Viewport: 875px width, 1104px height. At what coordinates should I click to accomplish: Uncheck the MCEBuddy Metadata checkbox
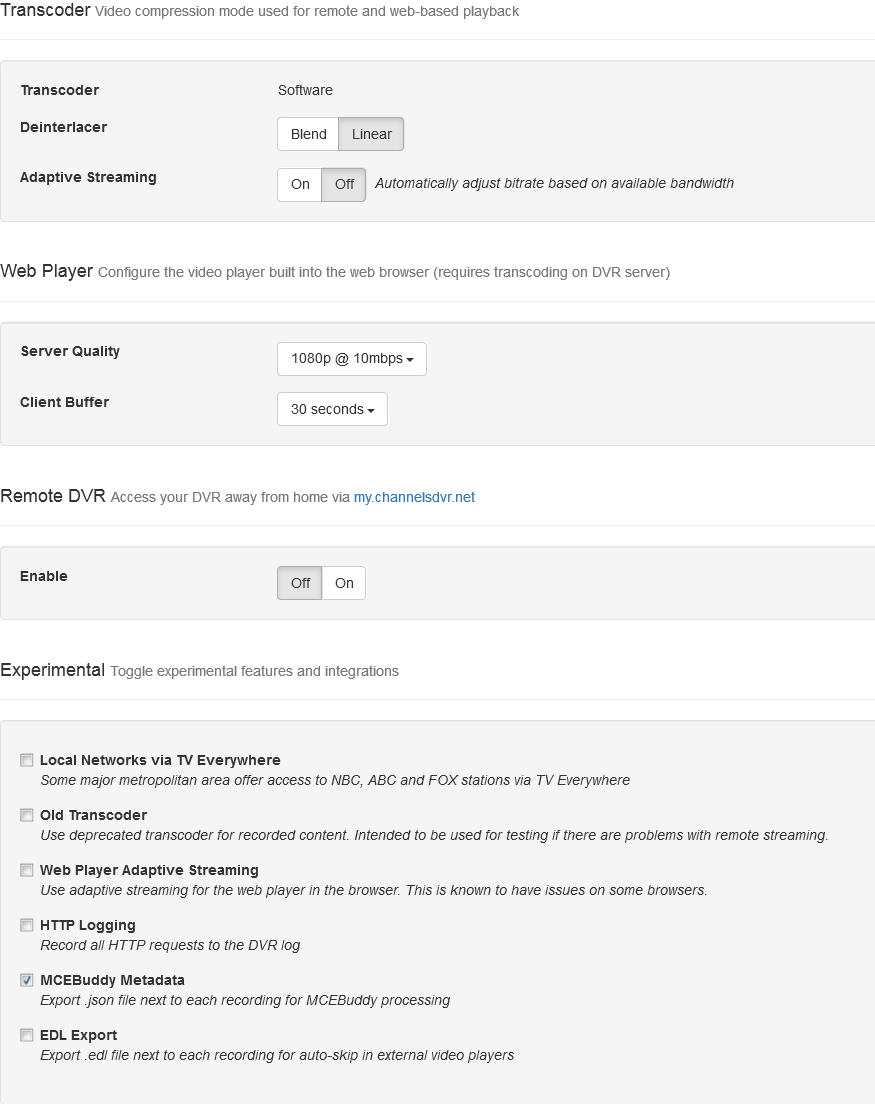[x=27, y=980]
